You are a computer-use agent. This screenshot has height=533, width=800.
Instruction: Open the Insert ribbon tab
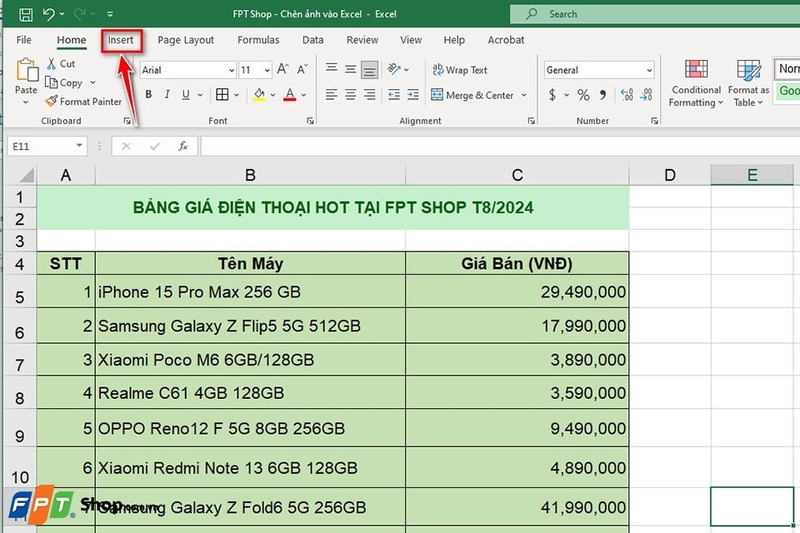tap(120, 40)
